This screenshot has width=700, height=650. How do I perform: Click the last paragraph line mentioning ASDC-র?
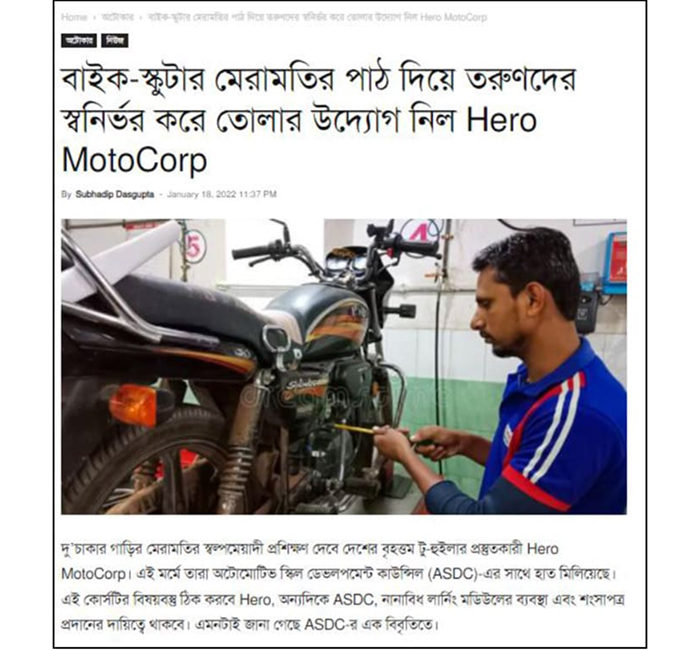[250, 624]
